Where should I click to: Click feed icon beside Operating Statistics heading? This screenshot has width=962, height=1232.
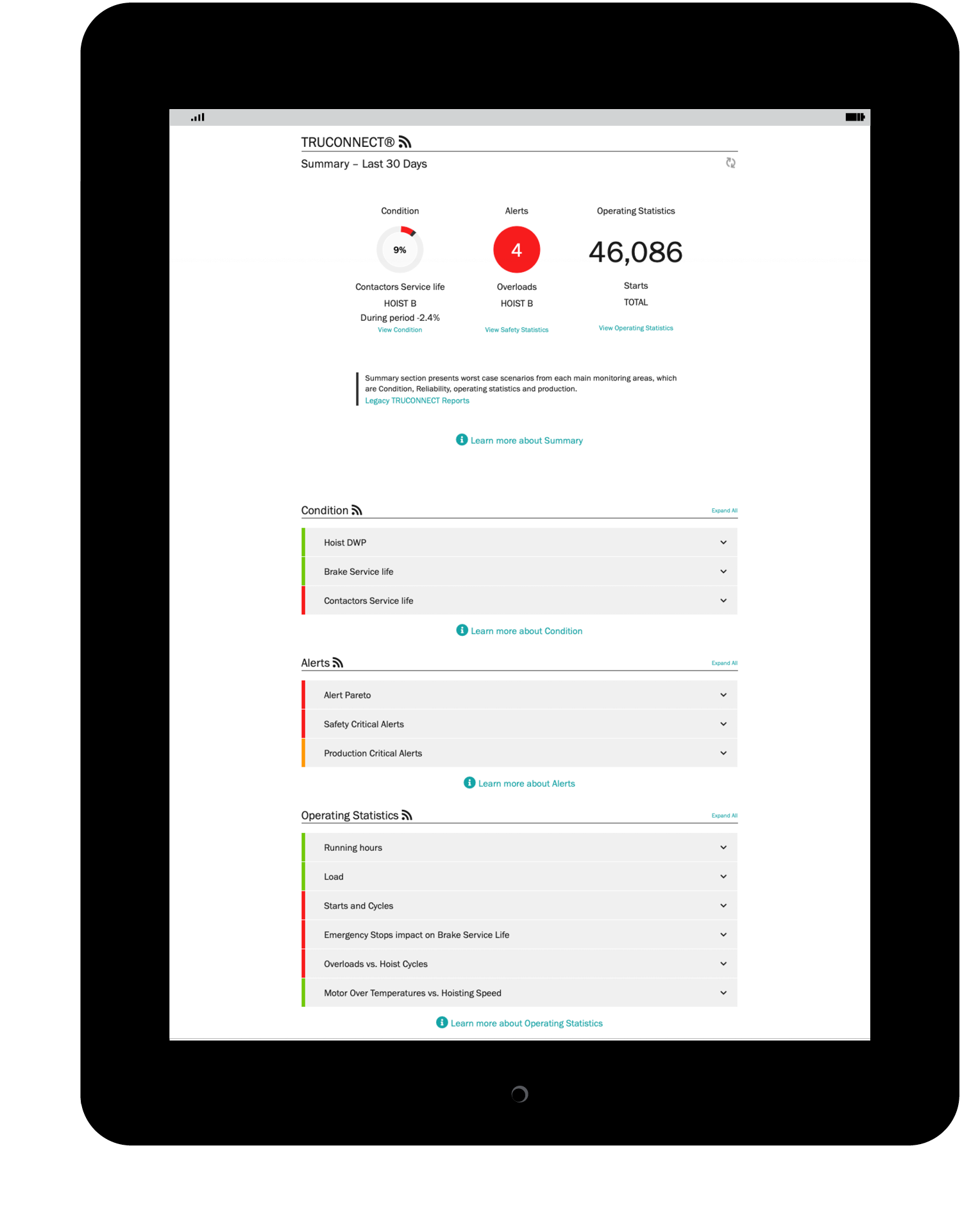[x=407, y=816]
